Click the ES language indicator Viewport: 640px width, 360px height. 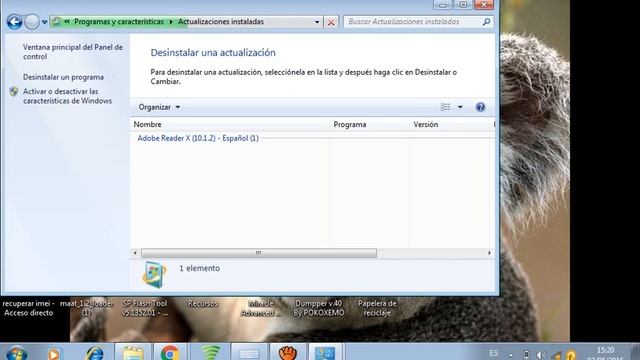coord(493,353)
